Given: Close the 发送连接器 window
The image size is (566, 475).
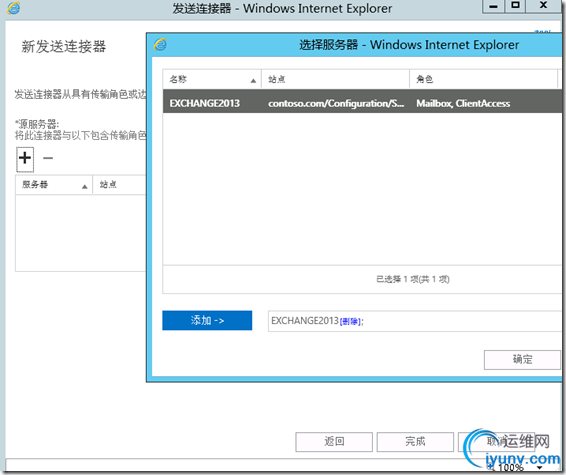Looking at the screenshot, I should (x=543, y=6).
